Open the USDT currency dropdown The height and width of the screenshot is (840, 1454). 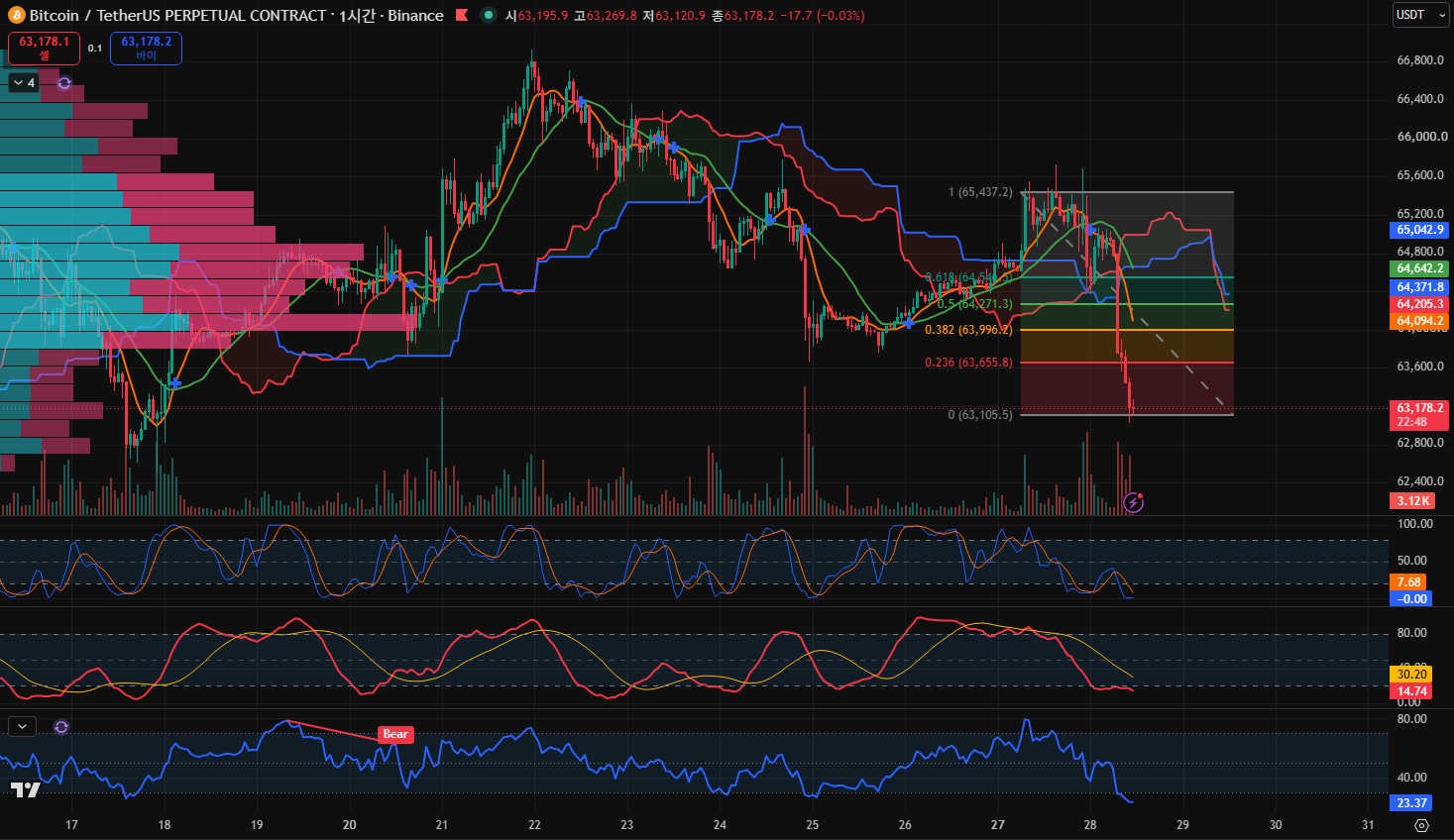(x=1420, y=15)
